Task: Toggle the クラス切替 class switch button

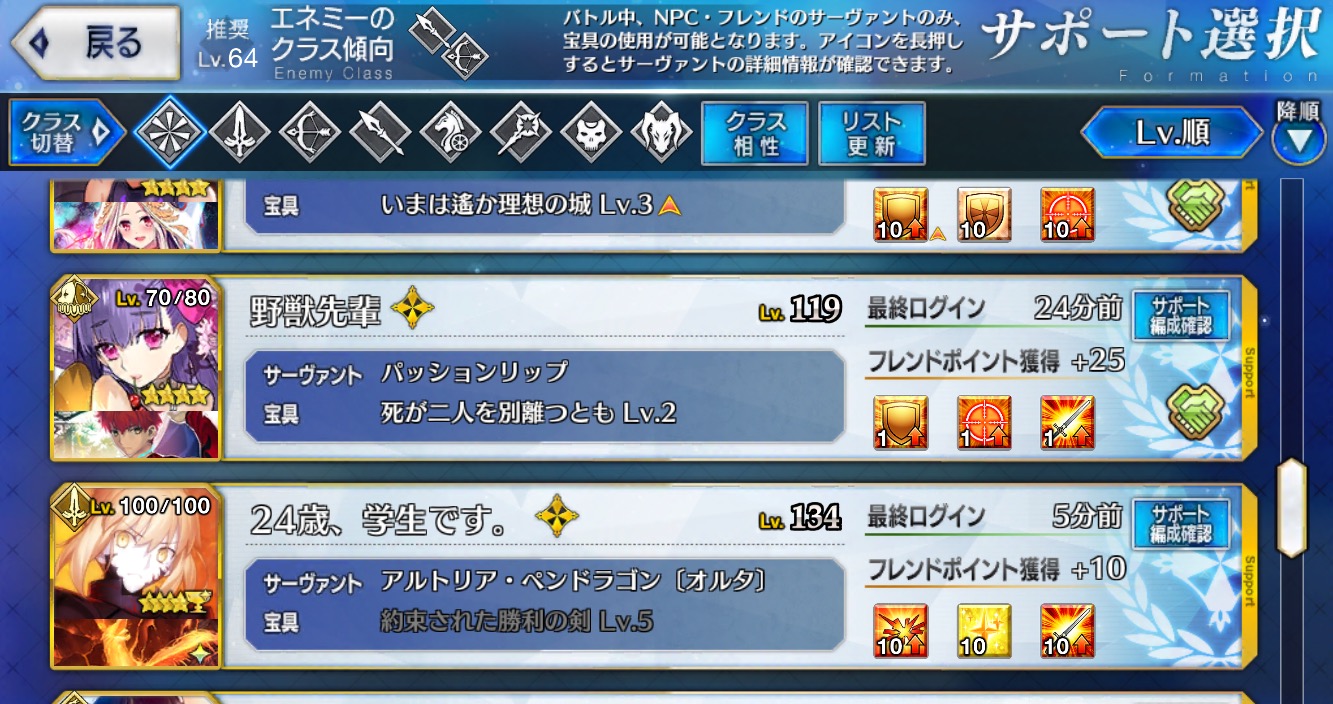Action: pos(66,133)
